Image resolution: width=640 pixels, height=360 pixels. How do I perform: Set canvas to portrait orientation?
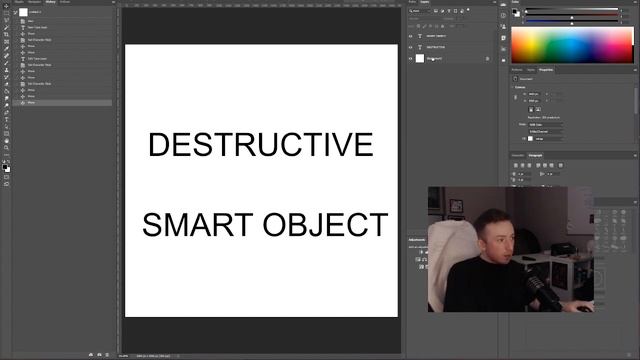531,109
